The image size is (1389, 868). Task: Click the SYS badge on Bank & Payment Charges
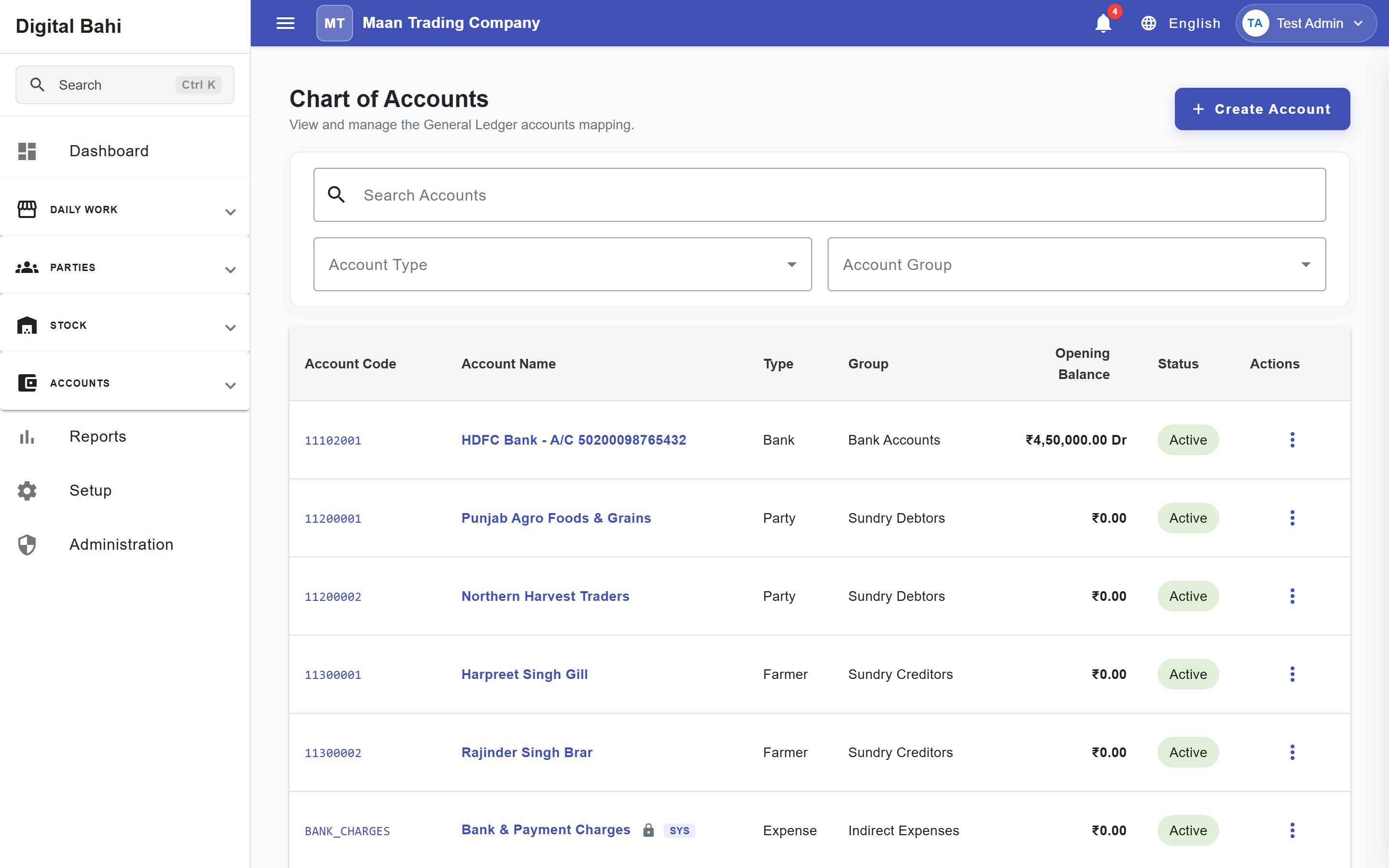679,830
